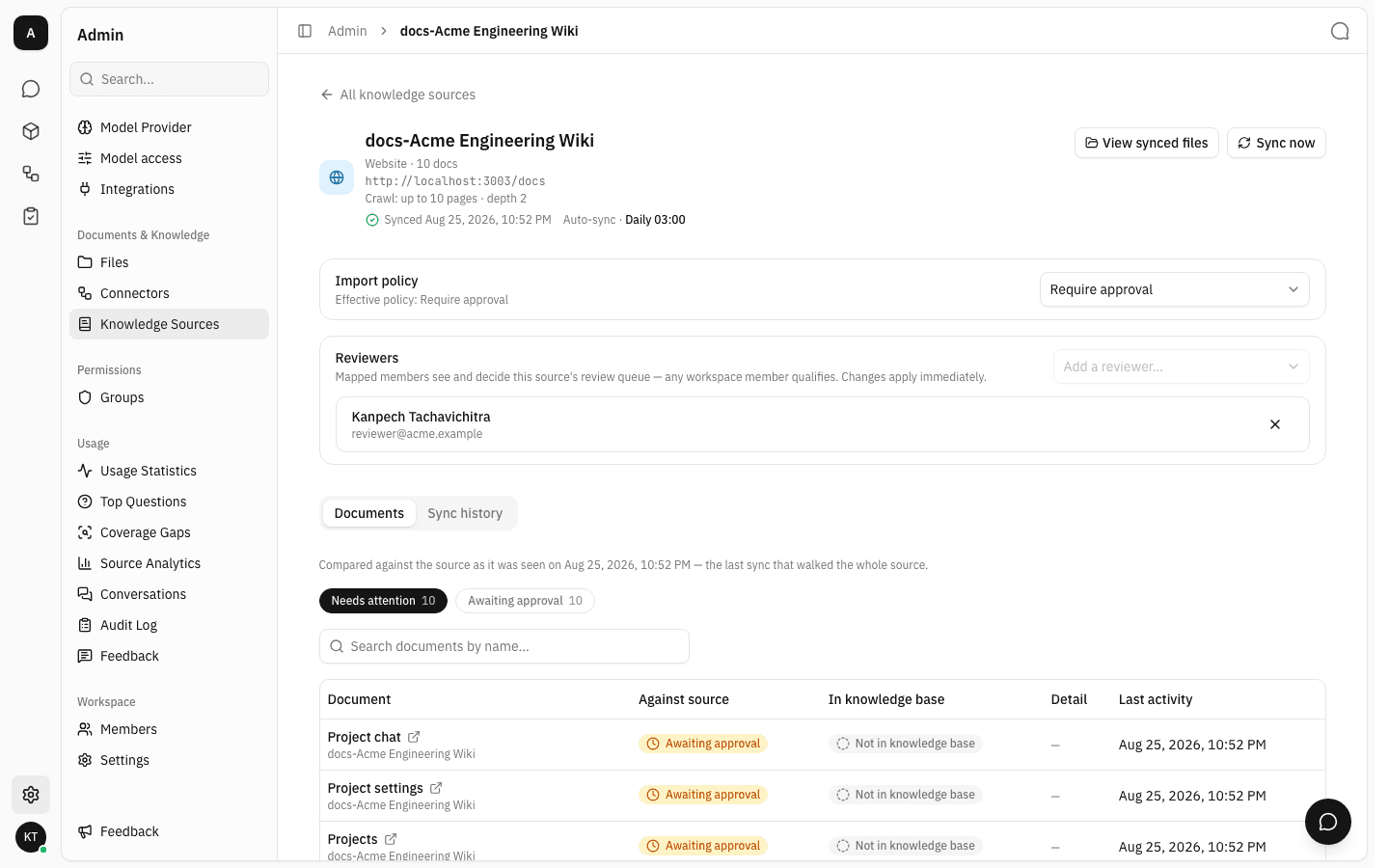The height and width of the screenshot is (868, 1389).
Task: Click Last activity column header
Action: pyautogui.click(x=1156, y=699)
